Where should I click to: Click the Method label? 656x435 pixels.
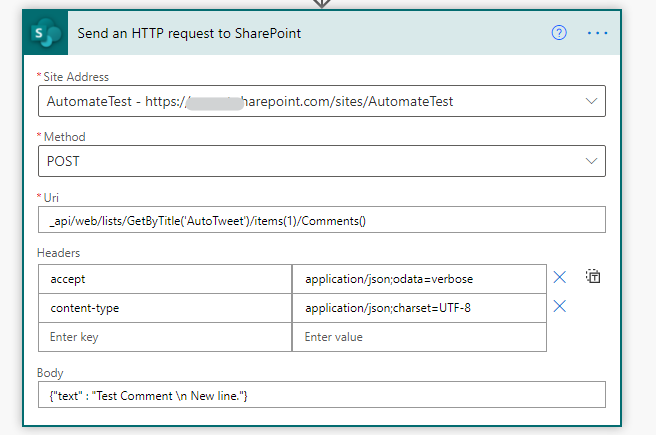click(64, 137)
